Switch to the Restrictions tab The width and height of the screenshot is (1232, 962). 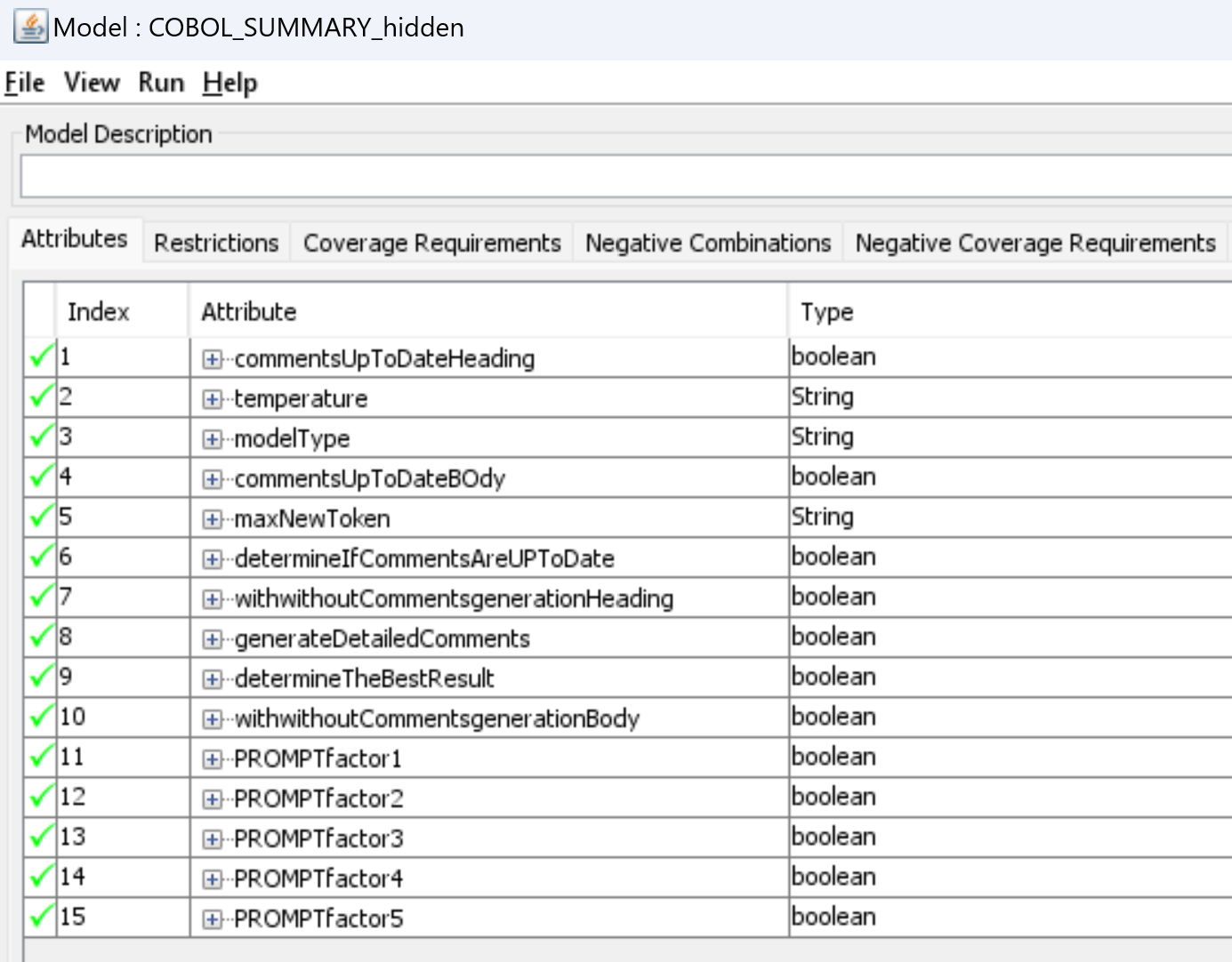[216, 243]
